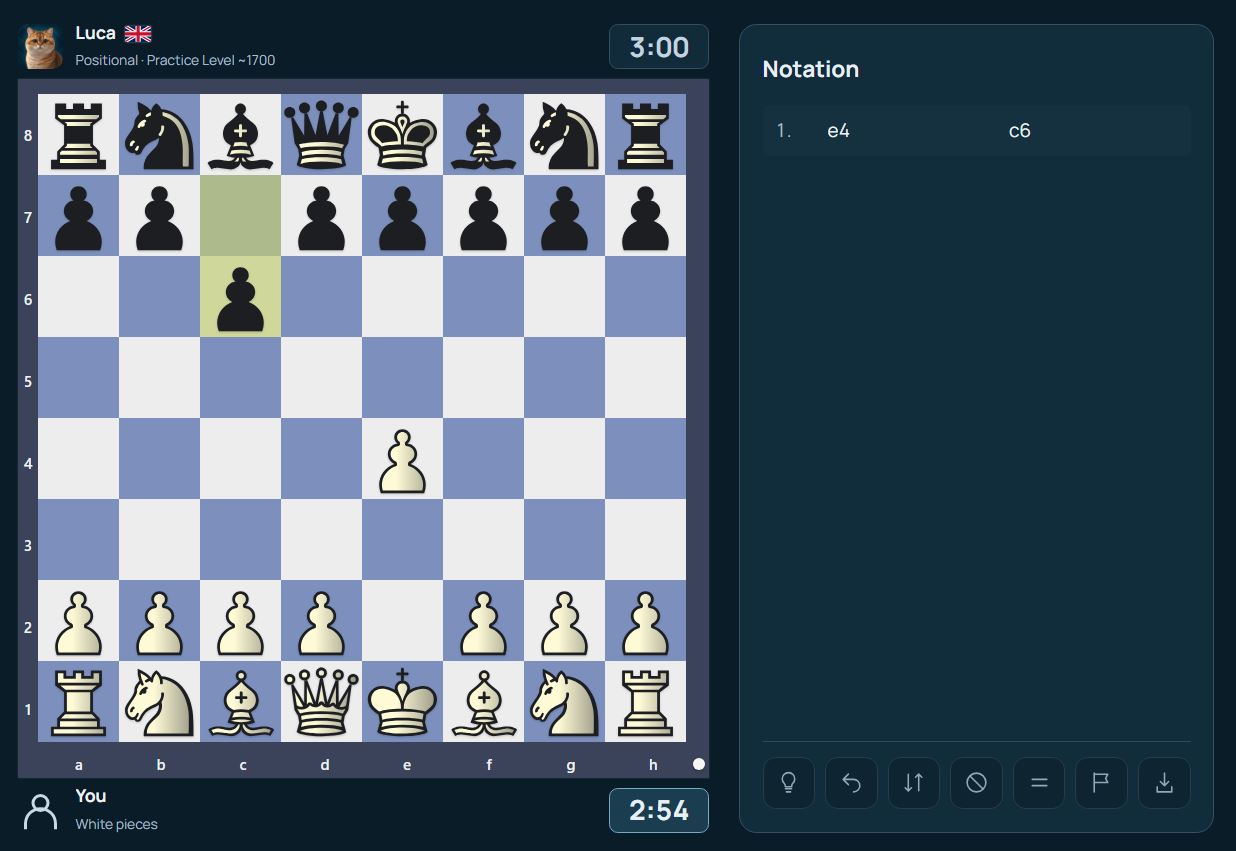1236x851 pixels.
Task: Click the highlighted empty c7 square
Action: (x=240, y=216)
